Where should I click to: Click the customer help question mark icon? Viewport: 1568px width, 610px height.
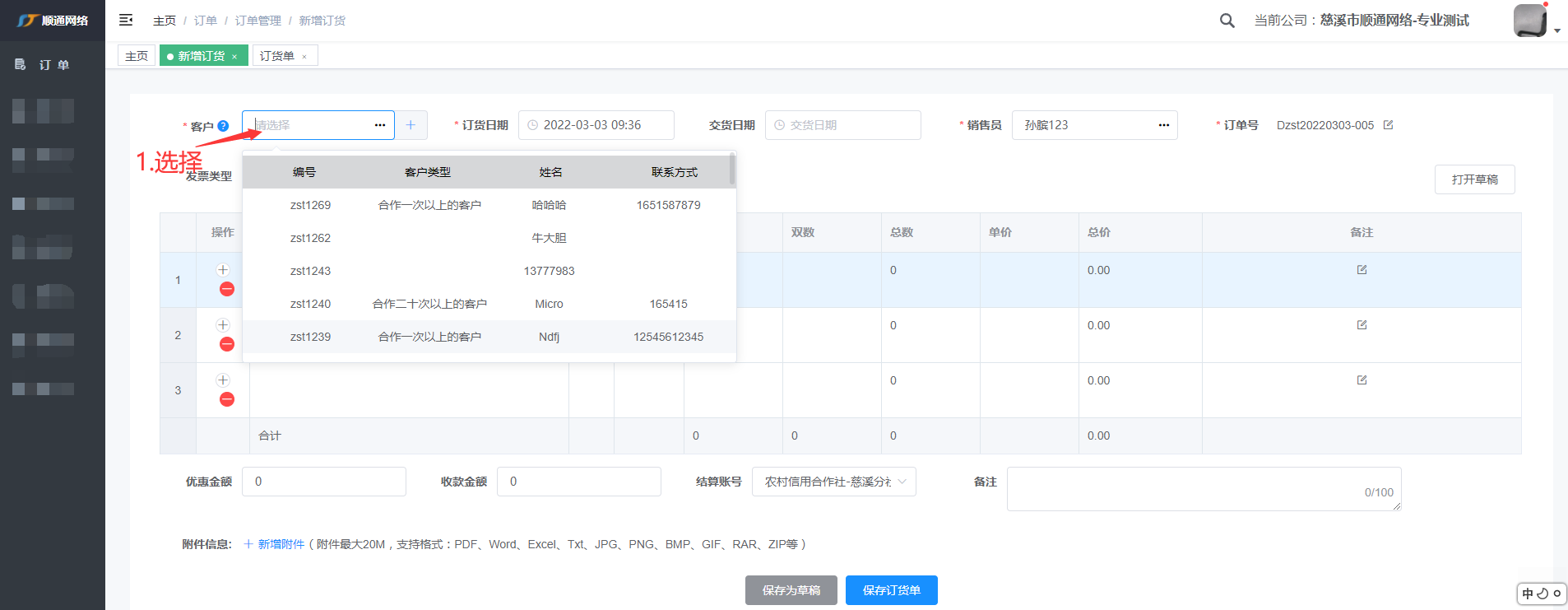coord(223,126)
